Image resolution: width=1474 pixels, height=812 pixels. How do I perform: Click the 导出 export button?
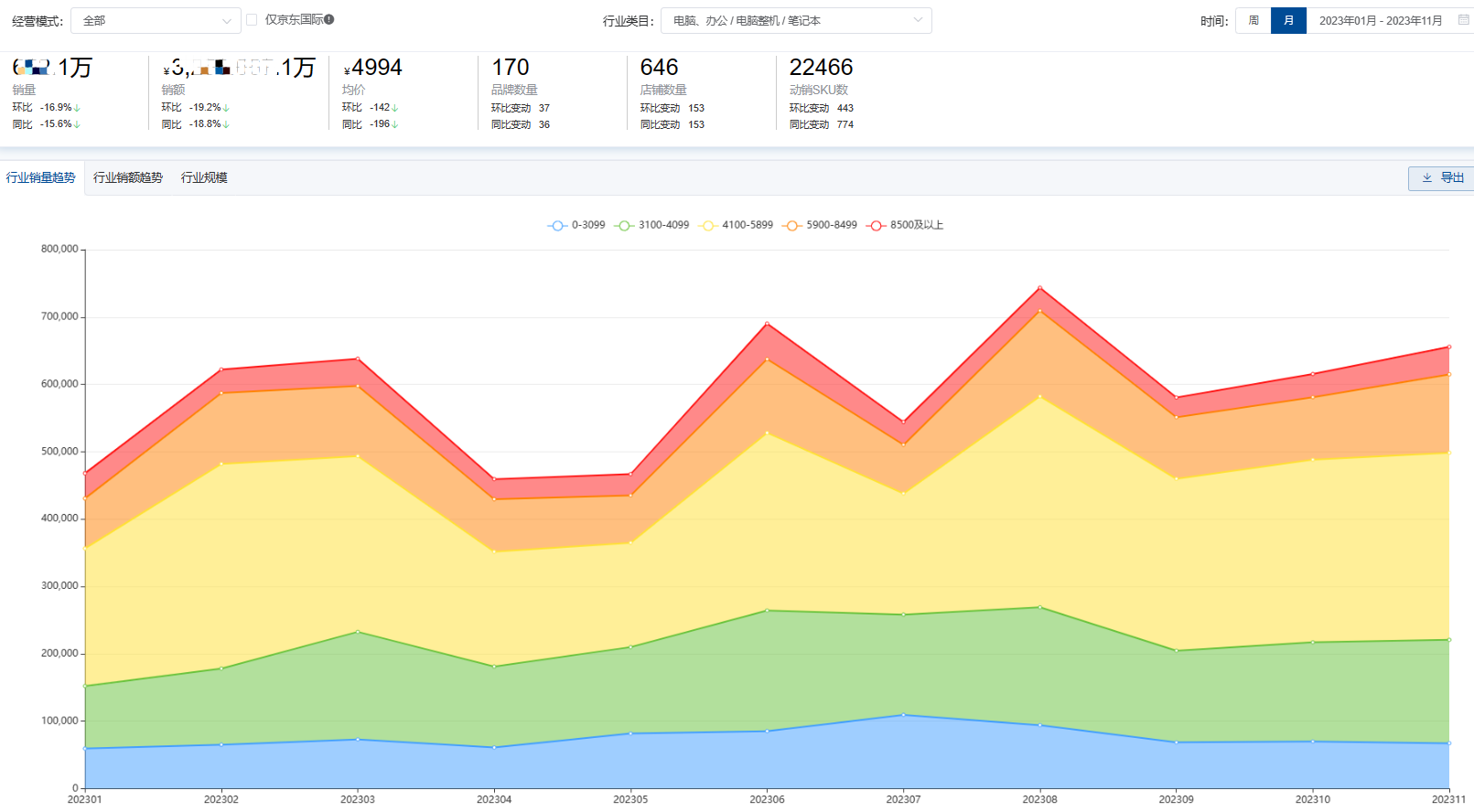[x=1443, y=178]
